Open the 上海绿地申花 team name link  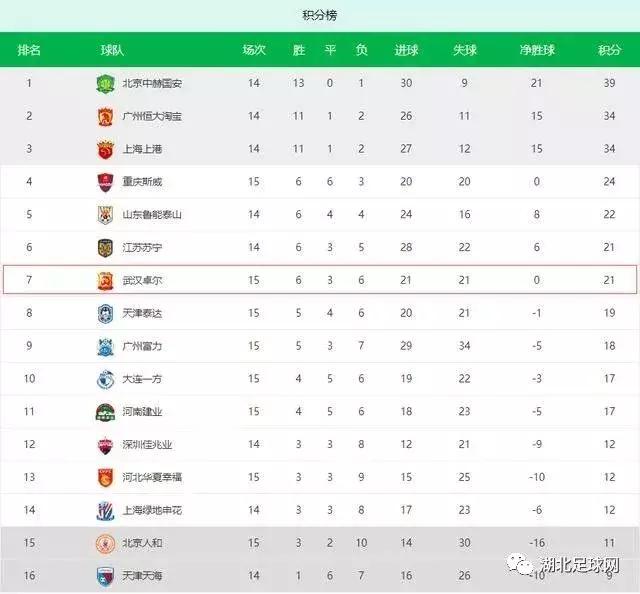(x=151, y=510)
